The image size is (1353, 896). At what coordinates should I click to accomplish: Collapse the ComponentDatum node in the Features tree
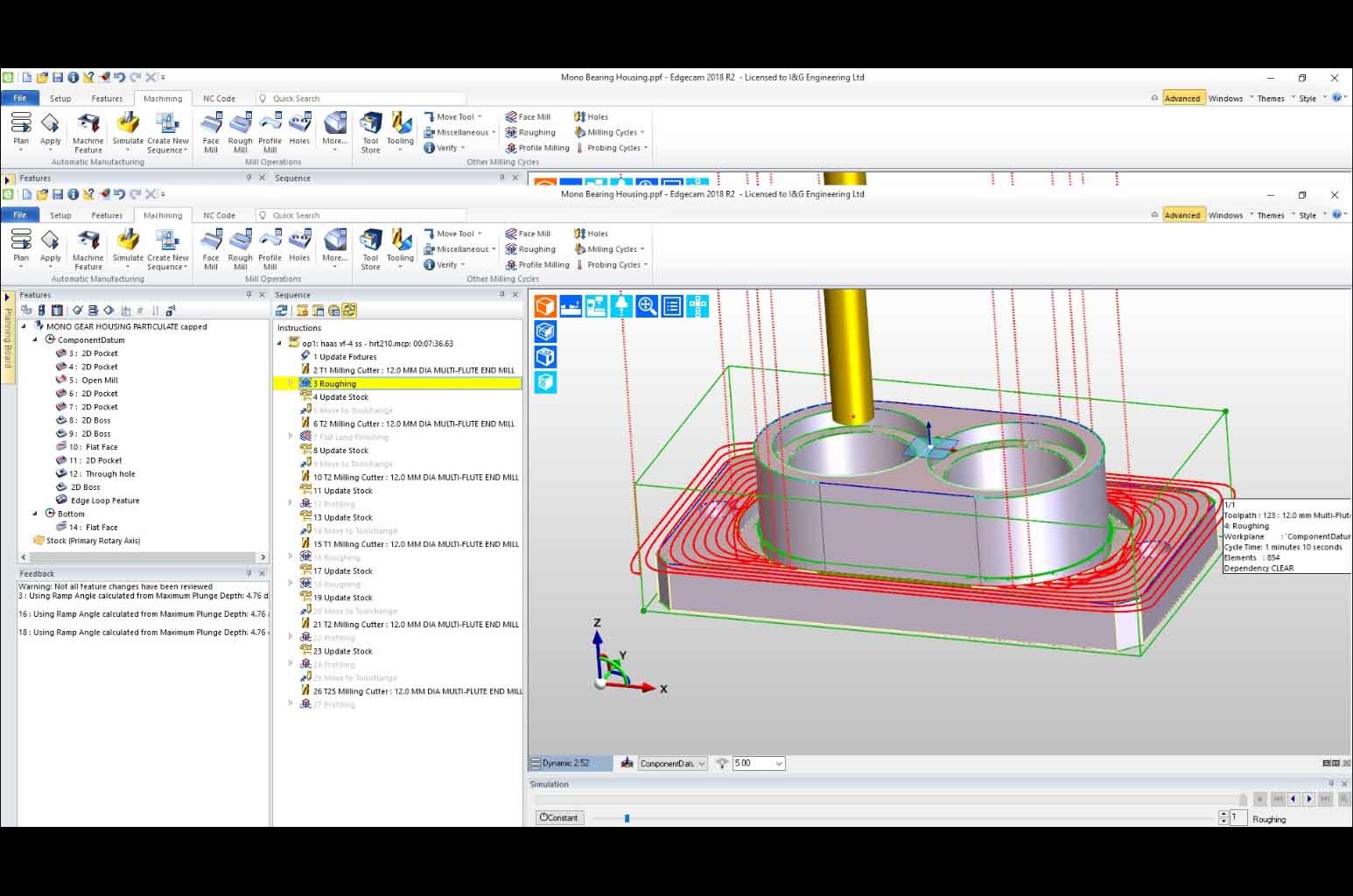[36, 339]
